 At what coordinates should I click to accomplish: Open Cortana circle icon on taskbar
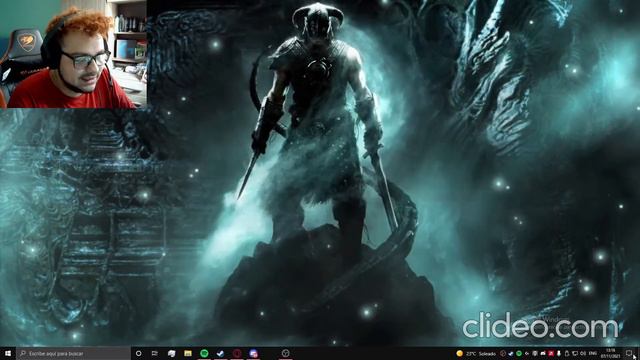pos(138,353)
